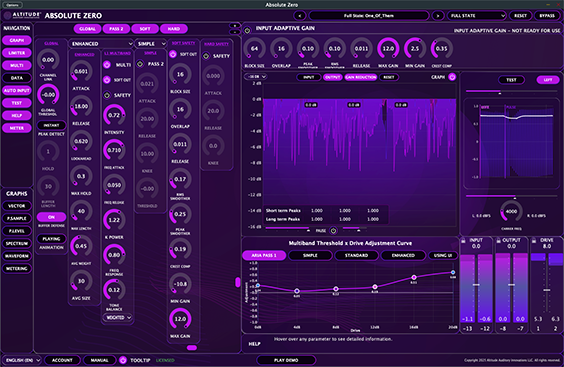Click the CHANNEL LINK knob

[x=48, y=60]
